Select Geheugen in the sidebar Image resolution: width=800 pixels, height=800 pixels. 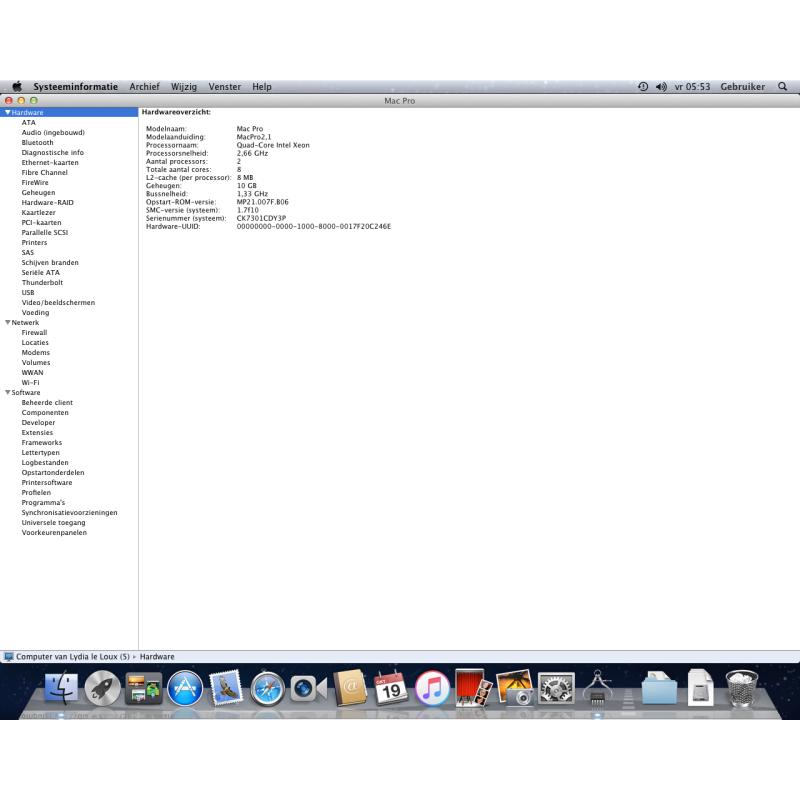click(38, 192)
